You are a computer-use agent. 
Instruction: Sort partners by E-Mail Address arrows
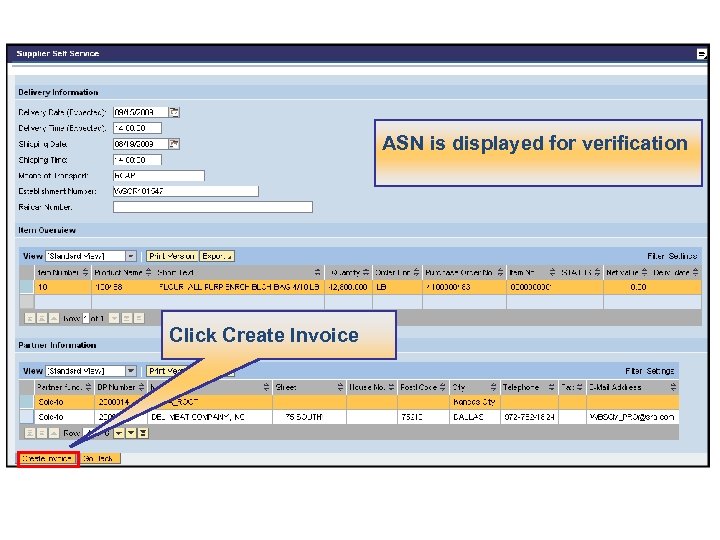(x=673, y=387)
